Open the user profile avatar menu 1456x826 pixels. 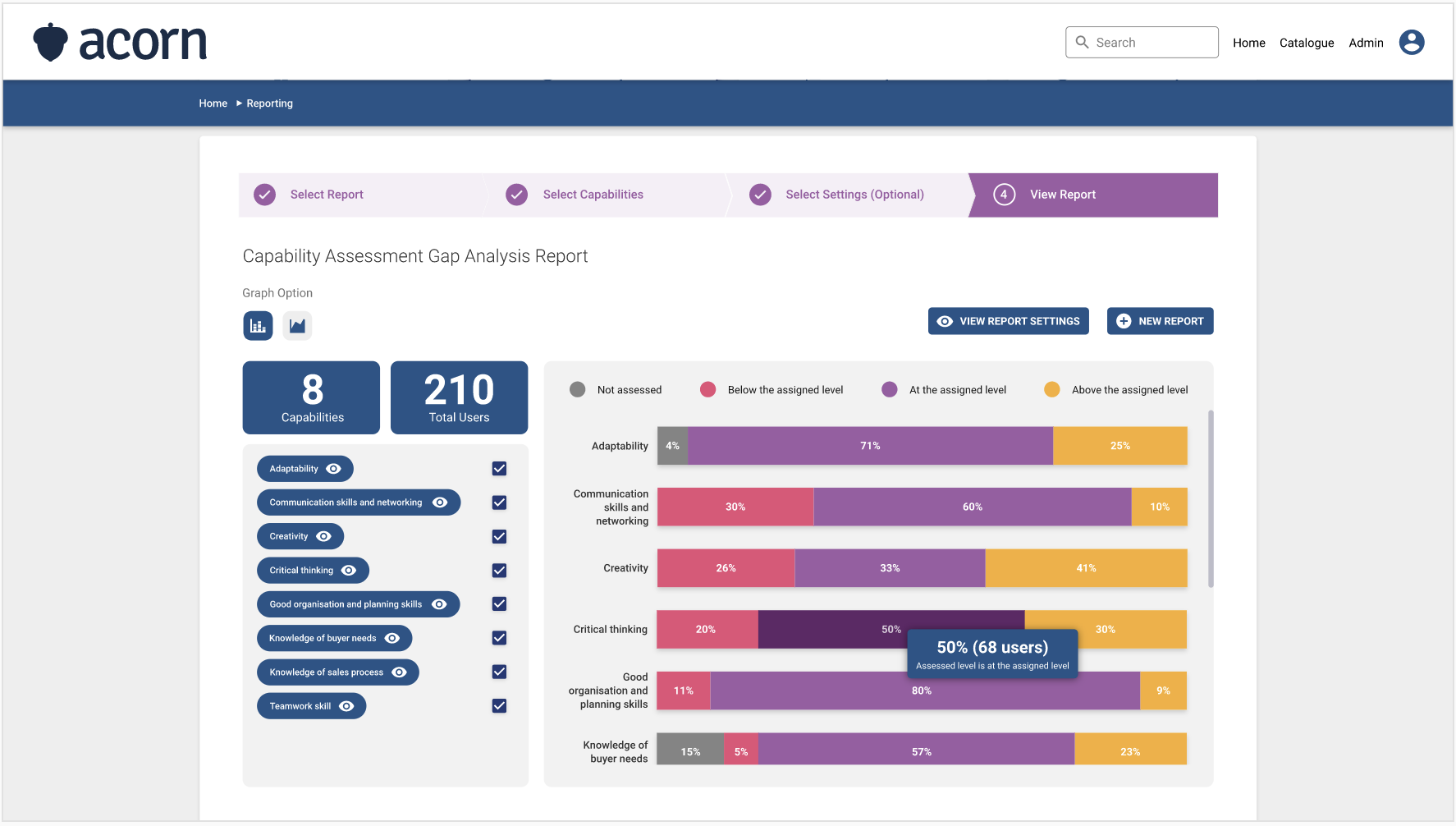click(x=1412, y=42)
